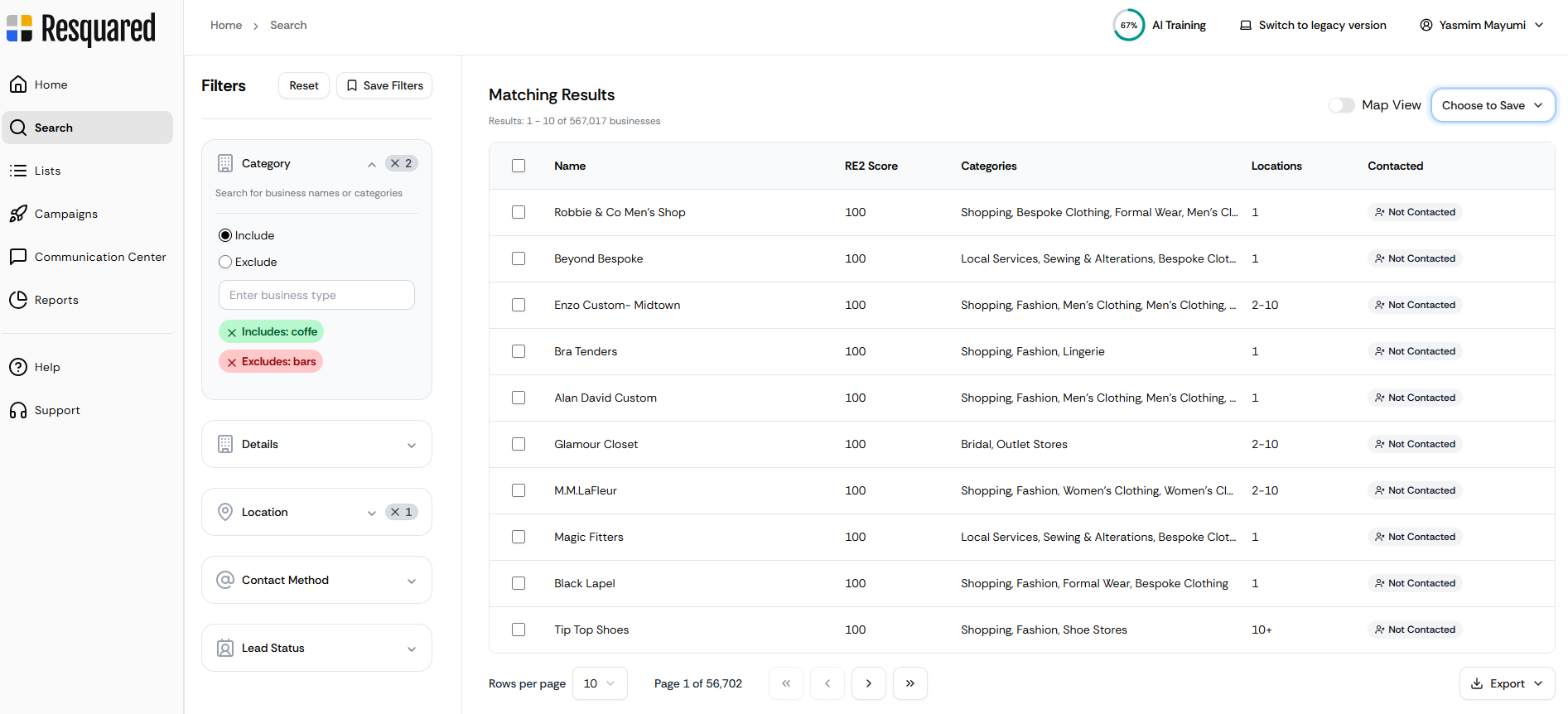Image resolution: width=1568 pixels, height=714 pixels.
Task: Select the Exclude radio option
Action: (x=225, y=262)
